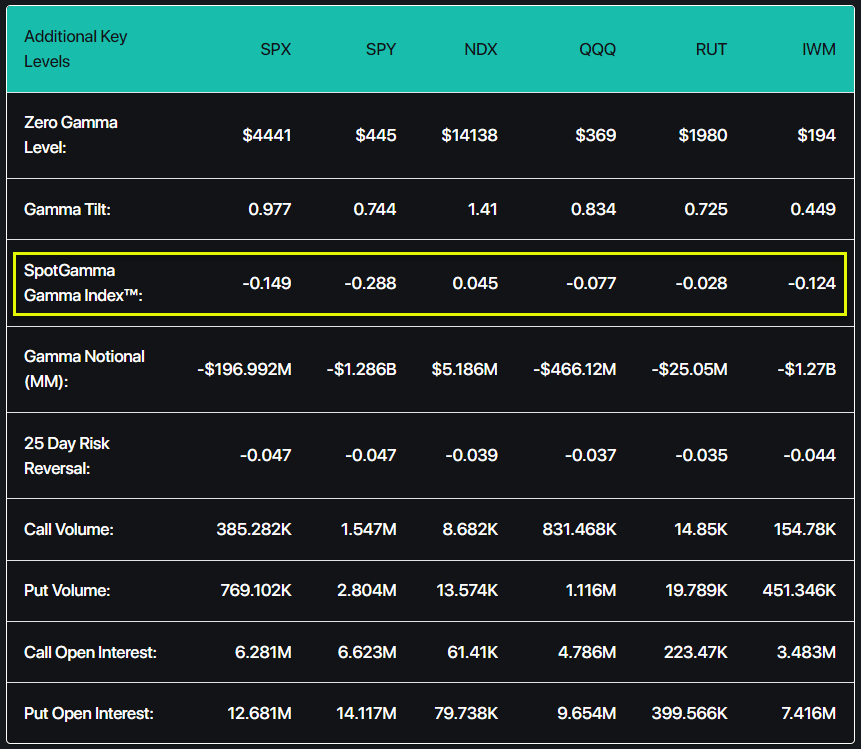Select the NDX column header
861x749 pixels.
click(481, 49)
